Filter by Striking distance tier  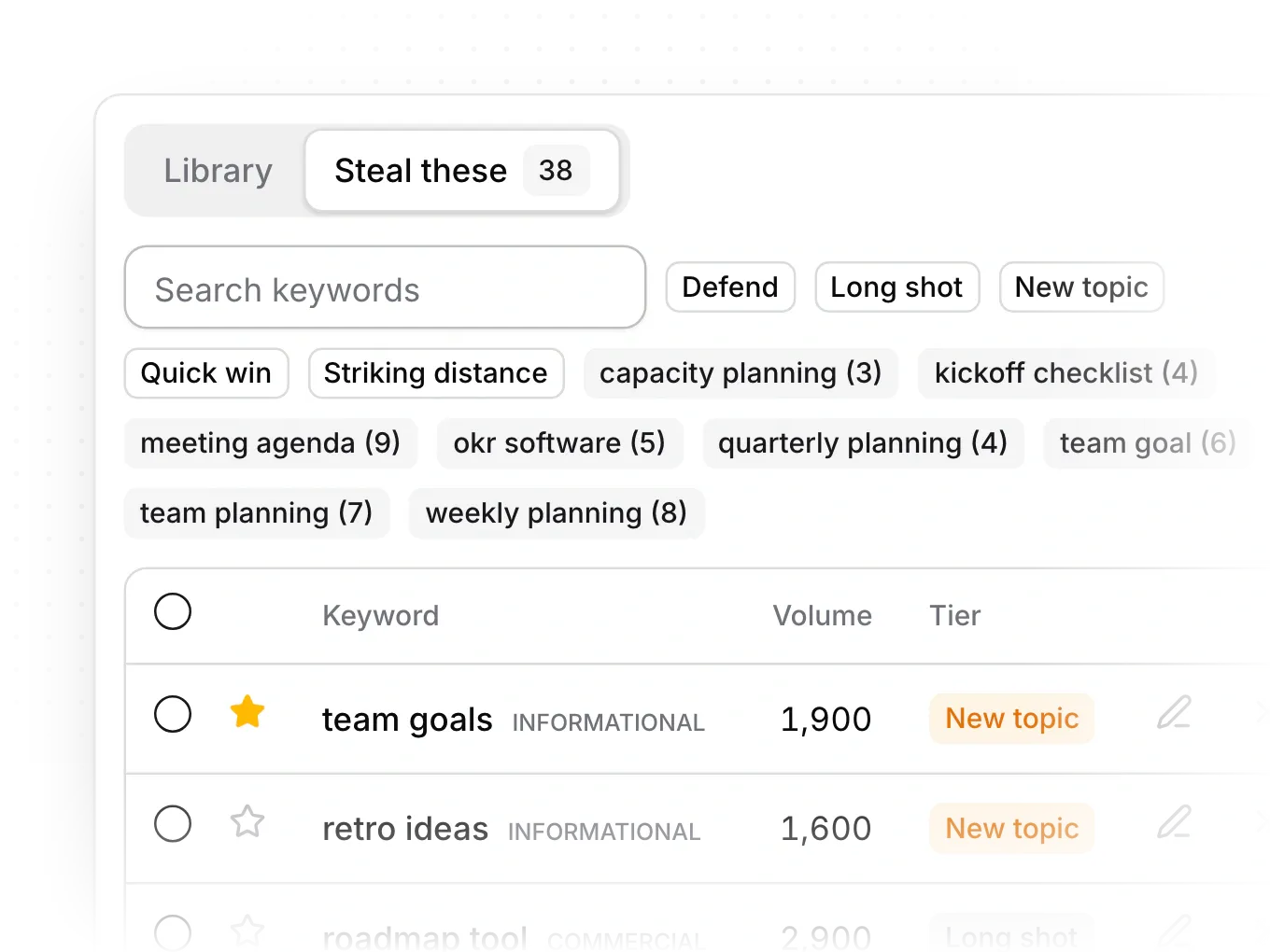click(436, 373)
